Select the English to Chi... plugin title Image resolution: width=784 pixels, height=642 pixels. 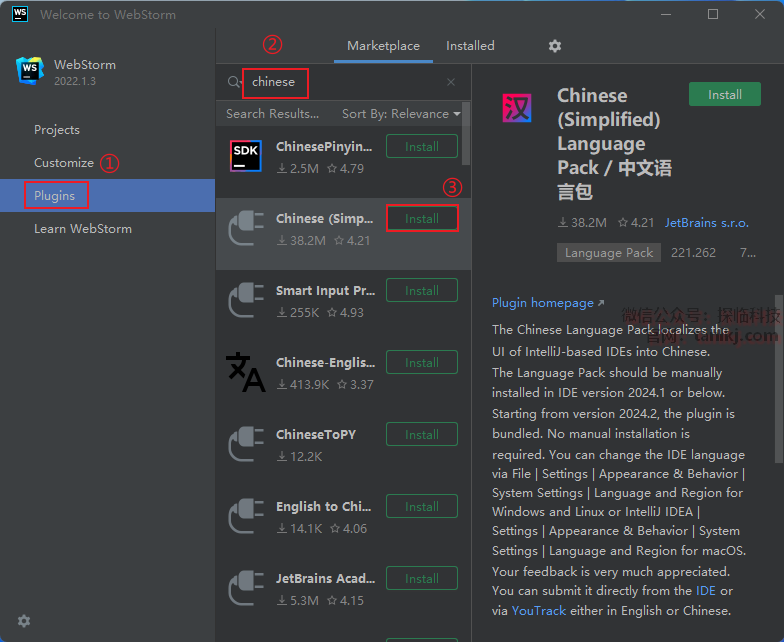(x=324, y=506)
